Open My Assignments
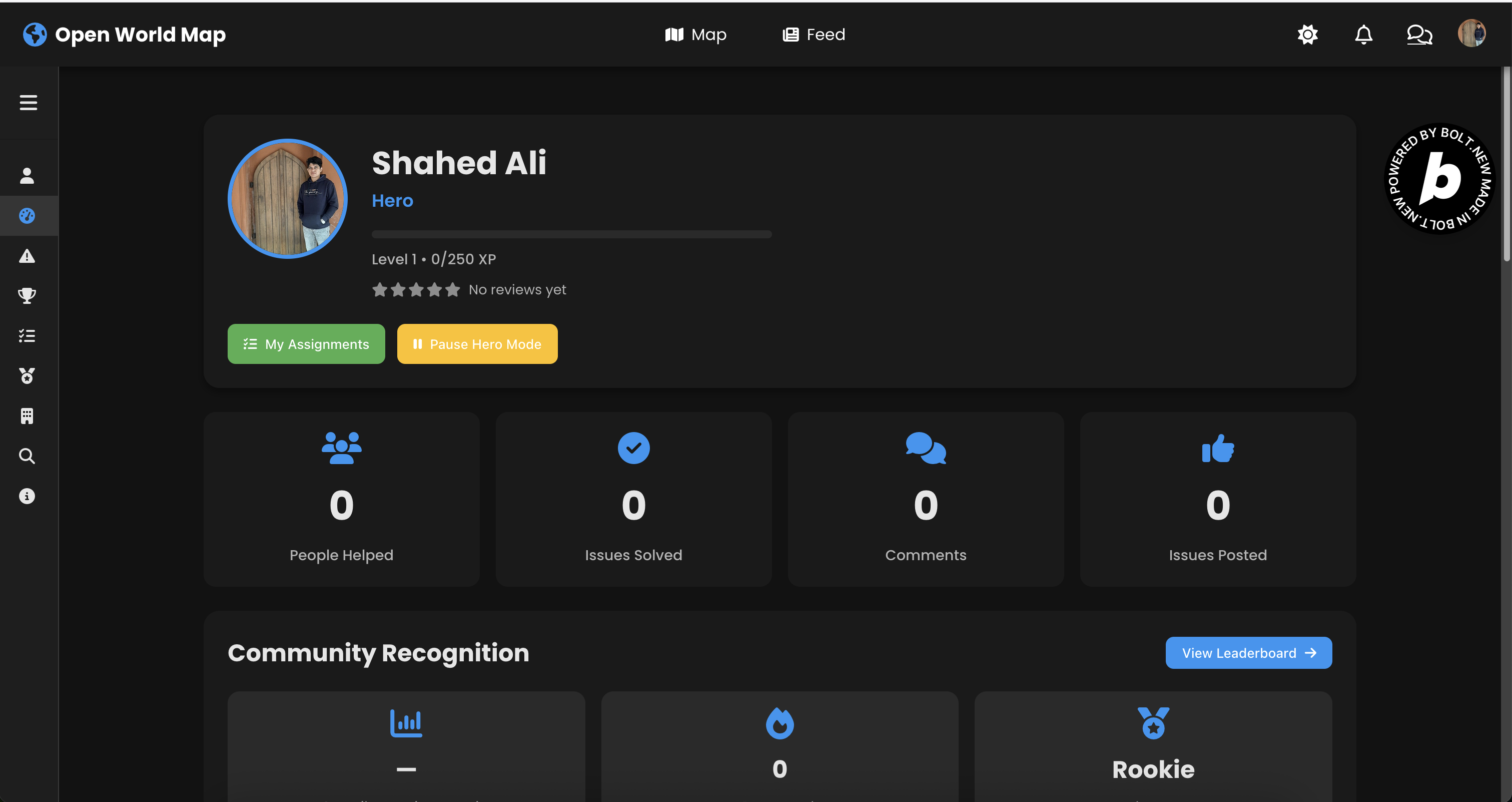 click(306, 344)
